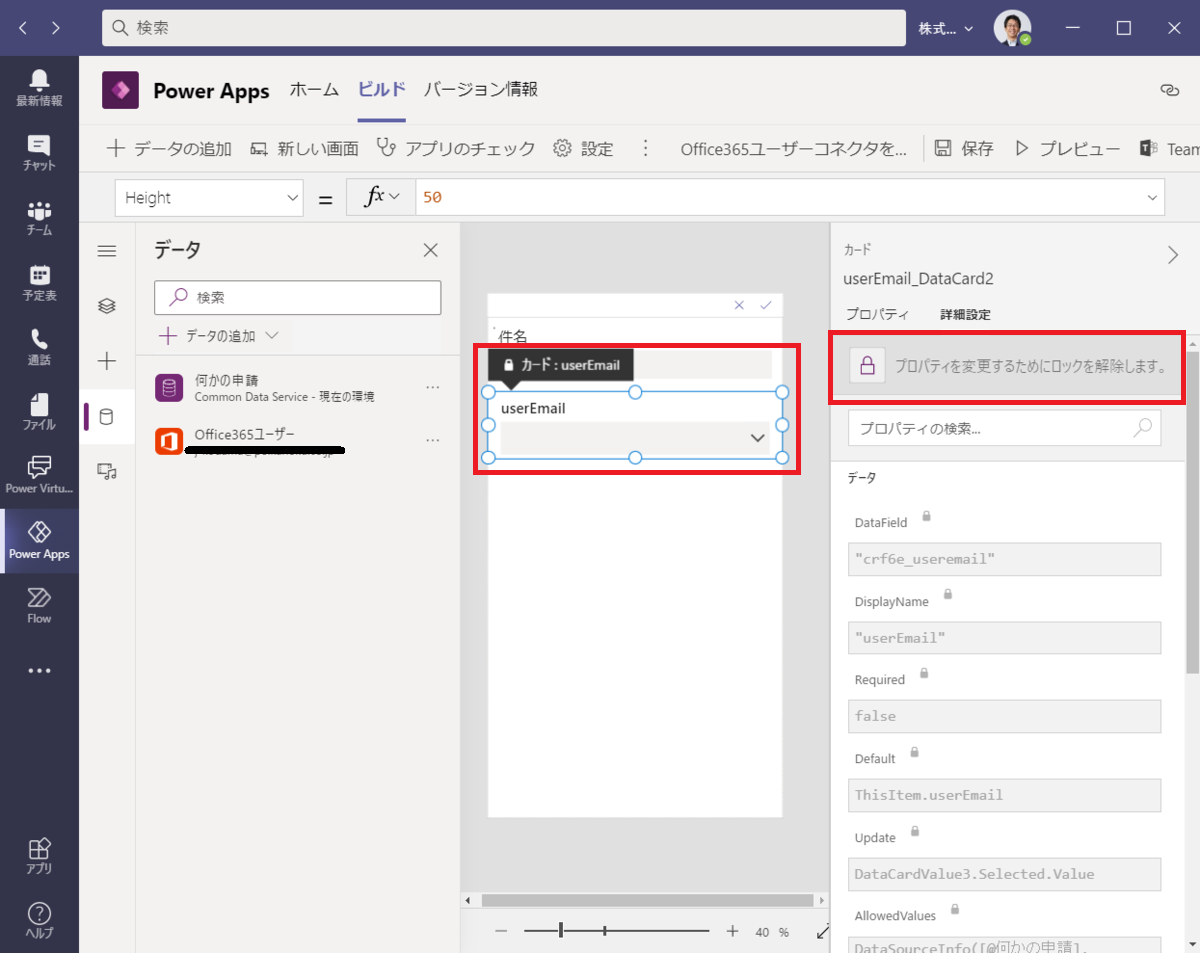The image size is (1200, 953).
Task: Zoom out with the minus button
Action: (x=501, y=931)
